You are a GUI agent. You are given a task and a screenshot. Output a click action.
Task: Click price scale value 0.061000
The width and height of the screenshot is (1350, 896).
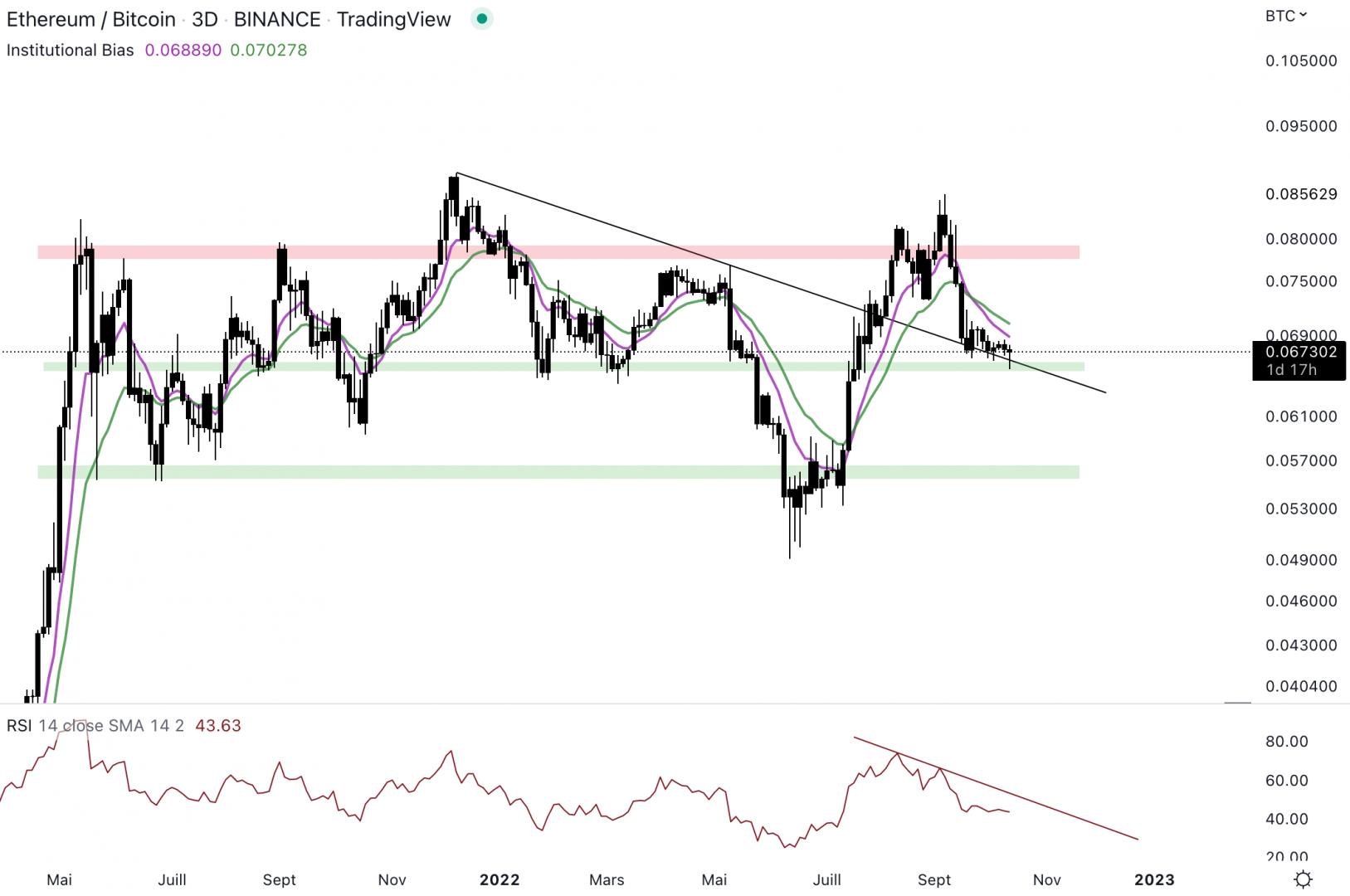click(x=1301, y=416)
